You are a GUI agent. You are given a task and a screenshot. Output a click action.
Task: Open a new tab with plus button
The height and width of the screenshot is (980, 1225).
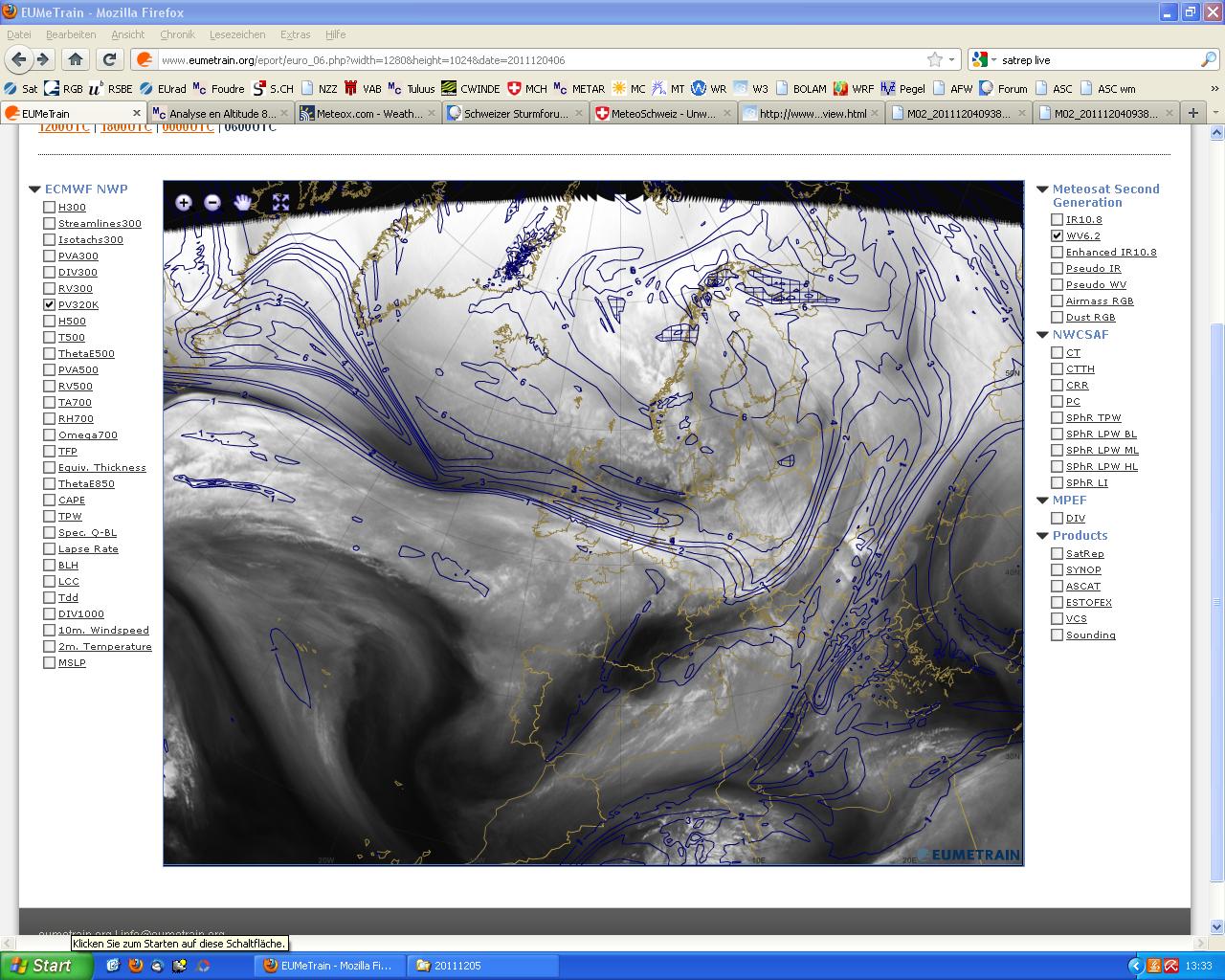pyautogui.click(x=1192, y=113)
